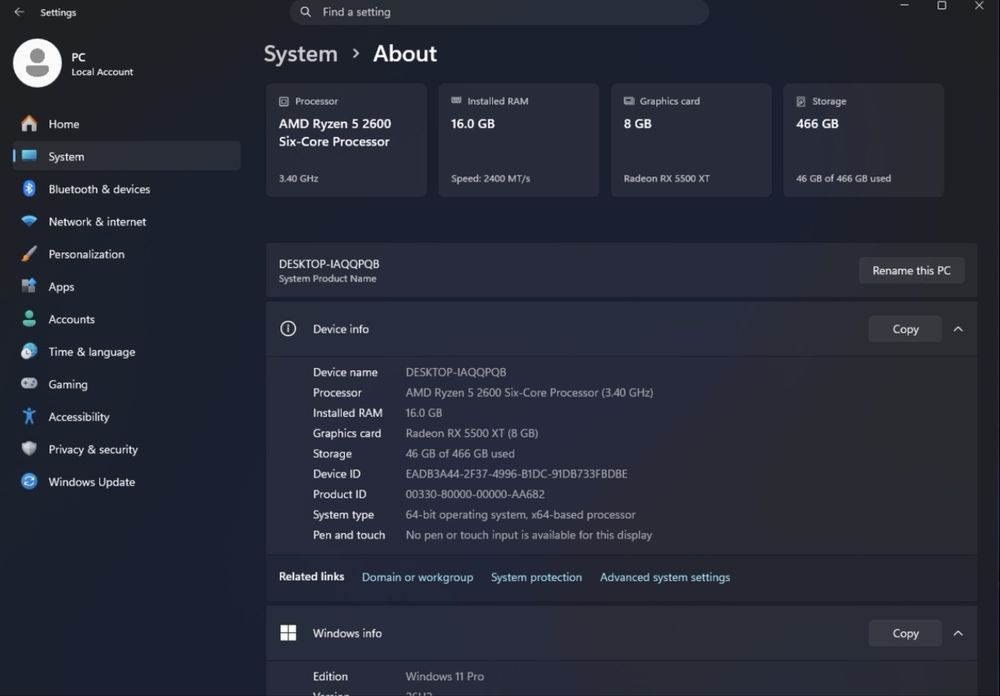Click the Network wifi icon in sidebar
Screen dimensions: 1000x696
pyautogui.click(x=29, y=221)
